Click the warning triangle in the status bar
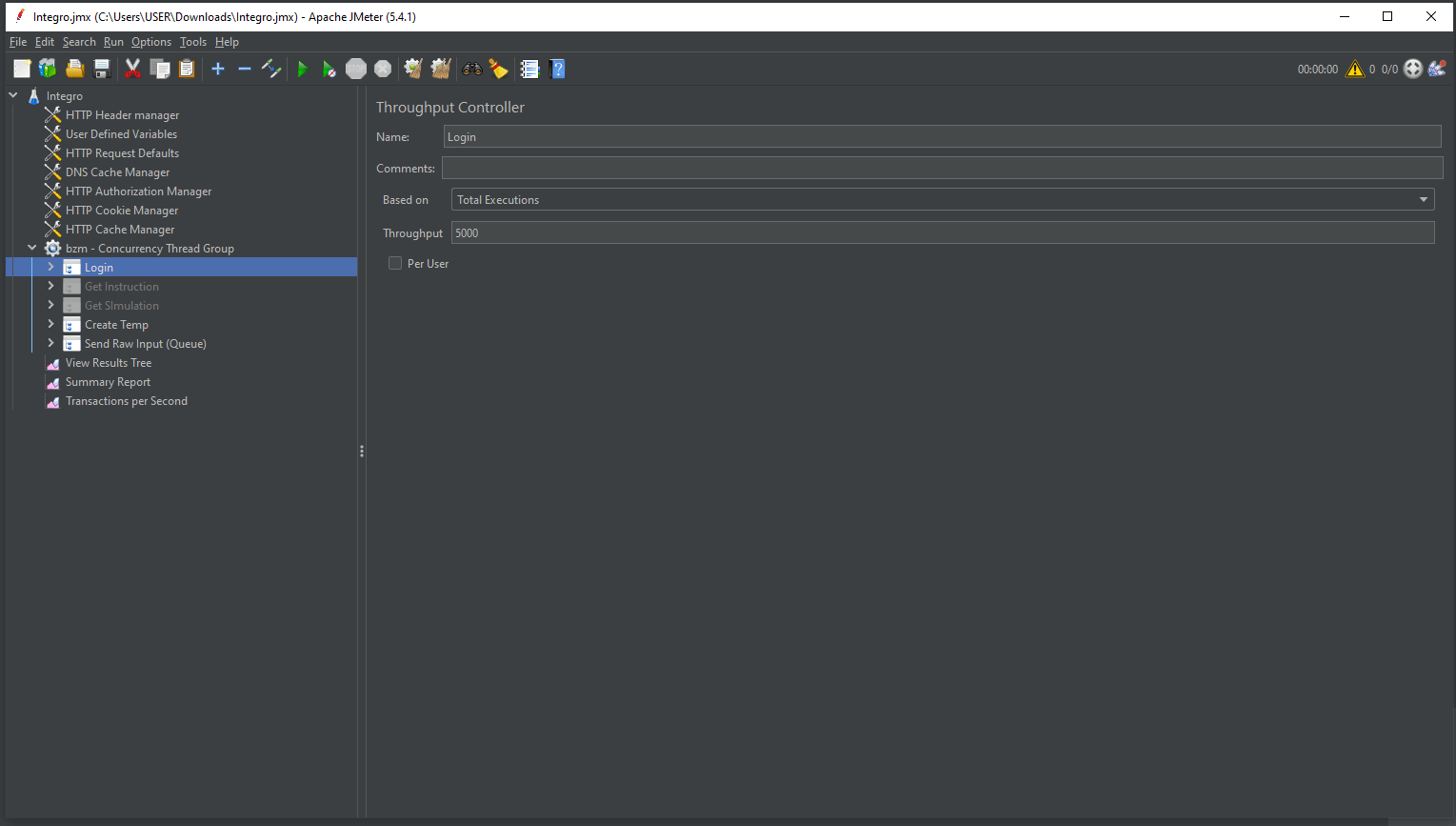The height and width of the screenshot is (826, 1456). click(1353, 69)
